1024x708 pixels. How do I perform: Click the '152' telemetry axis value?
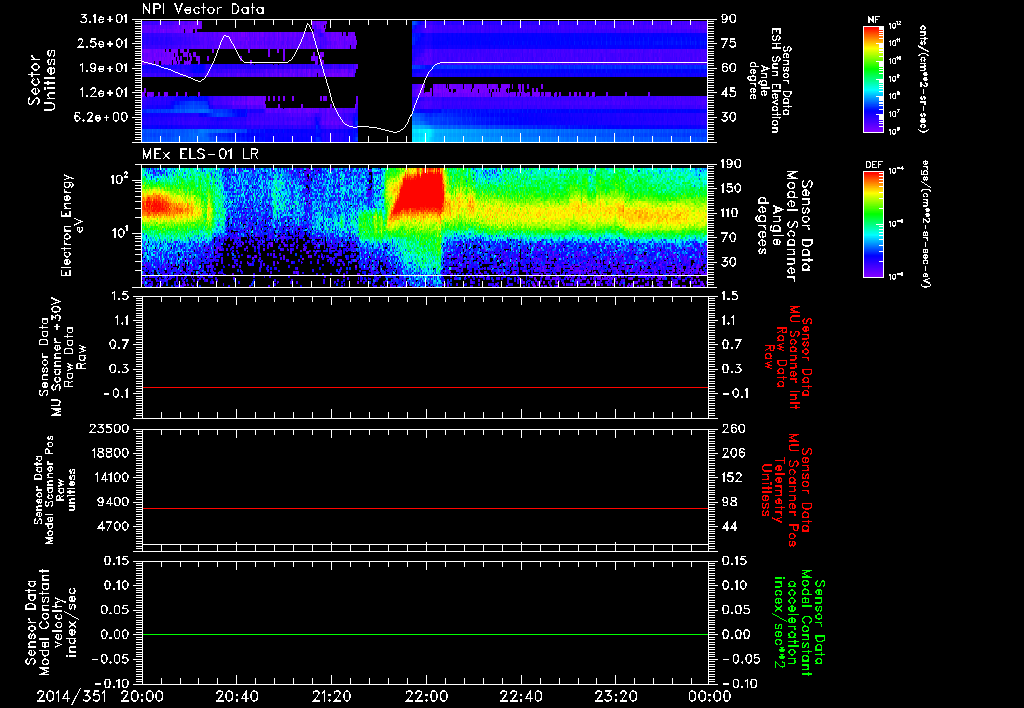732,477
